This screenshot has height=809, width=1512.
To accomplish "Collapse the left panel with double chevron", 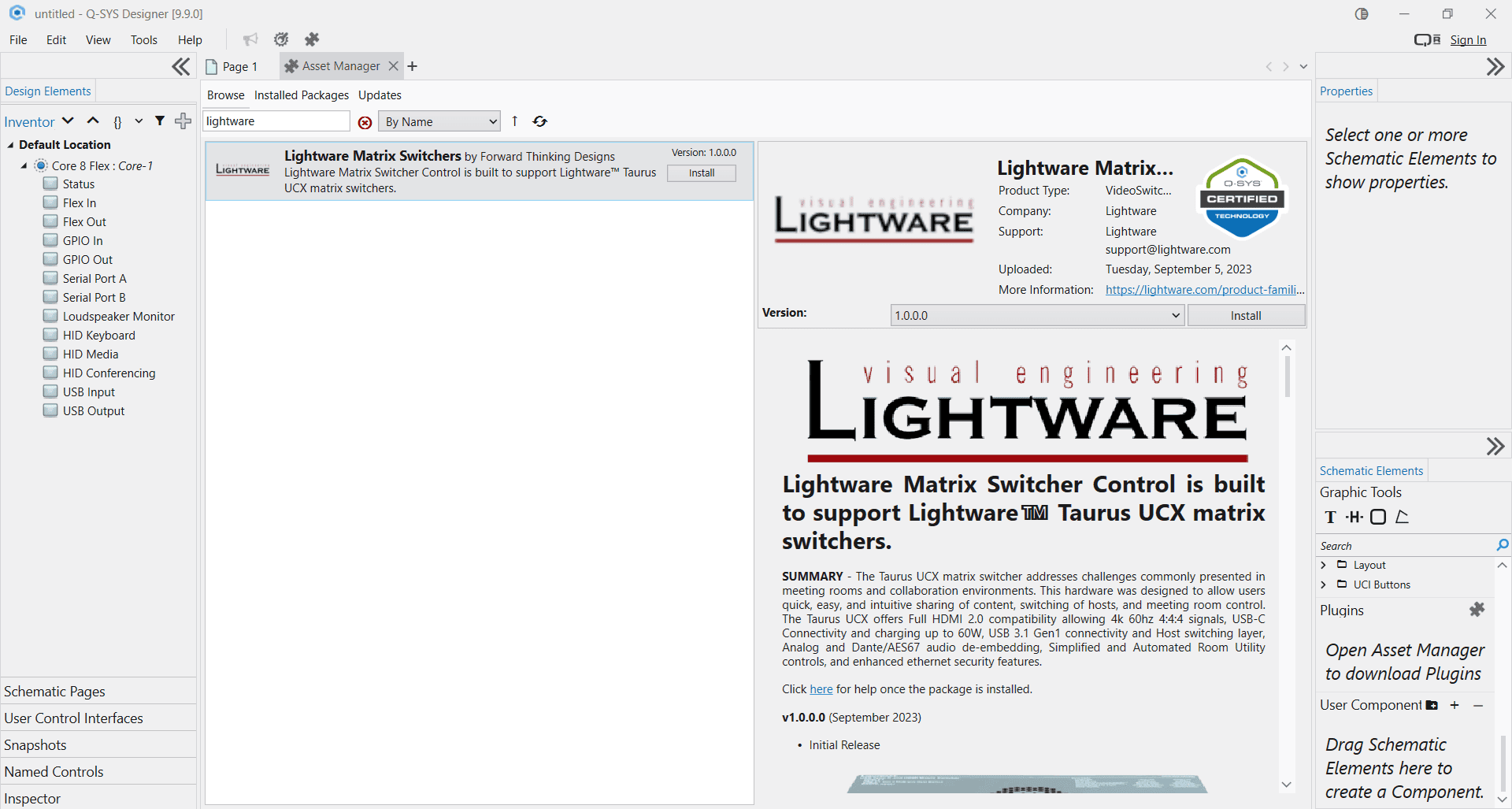I will click(x=181, y=67).
